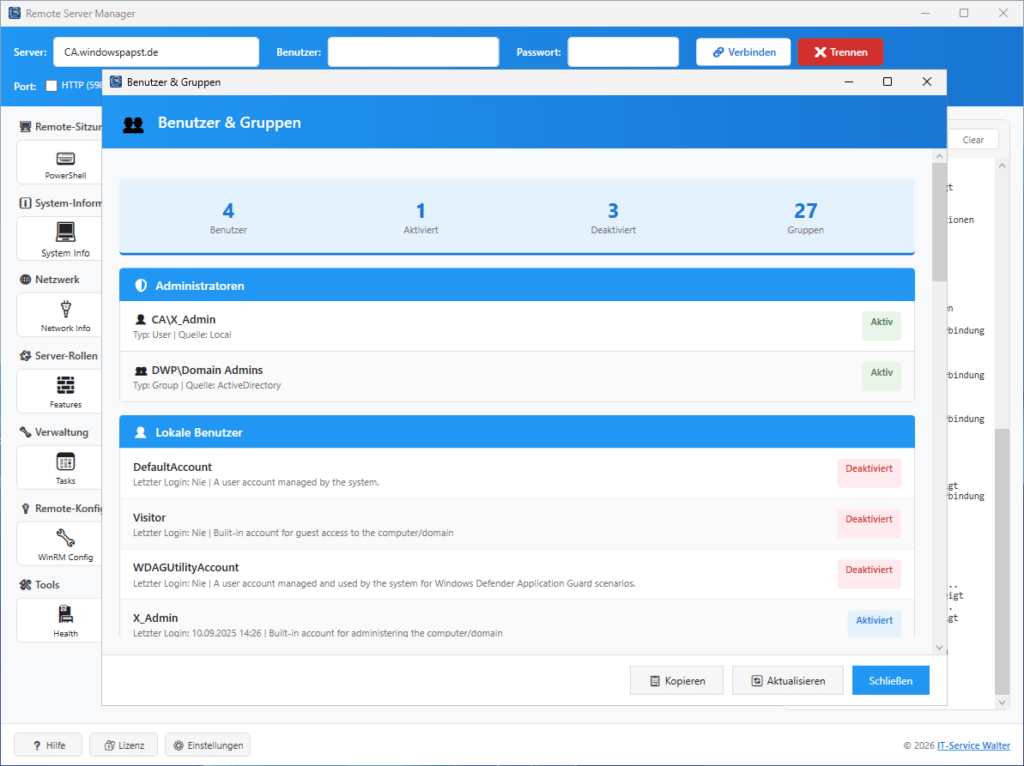Toggle X_Admin to Aktiviert
The image size is (1024, 766).
[873, 621]
